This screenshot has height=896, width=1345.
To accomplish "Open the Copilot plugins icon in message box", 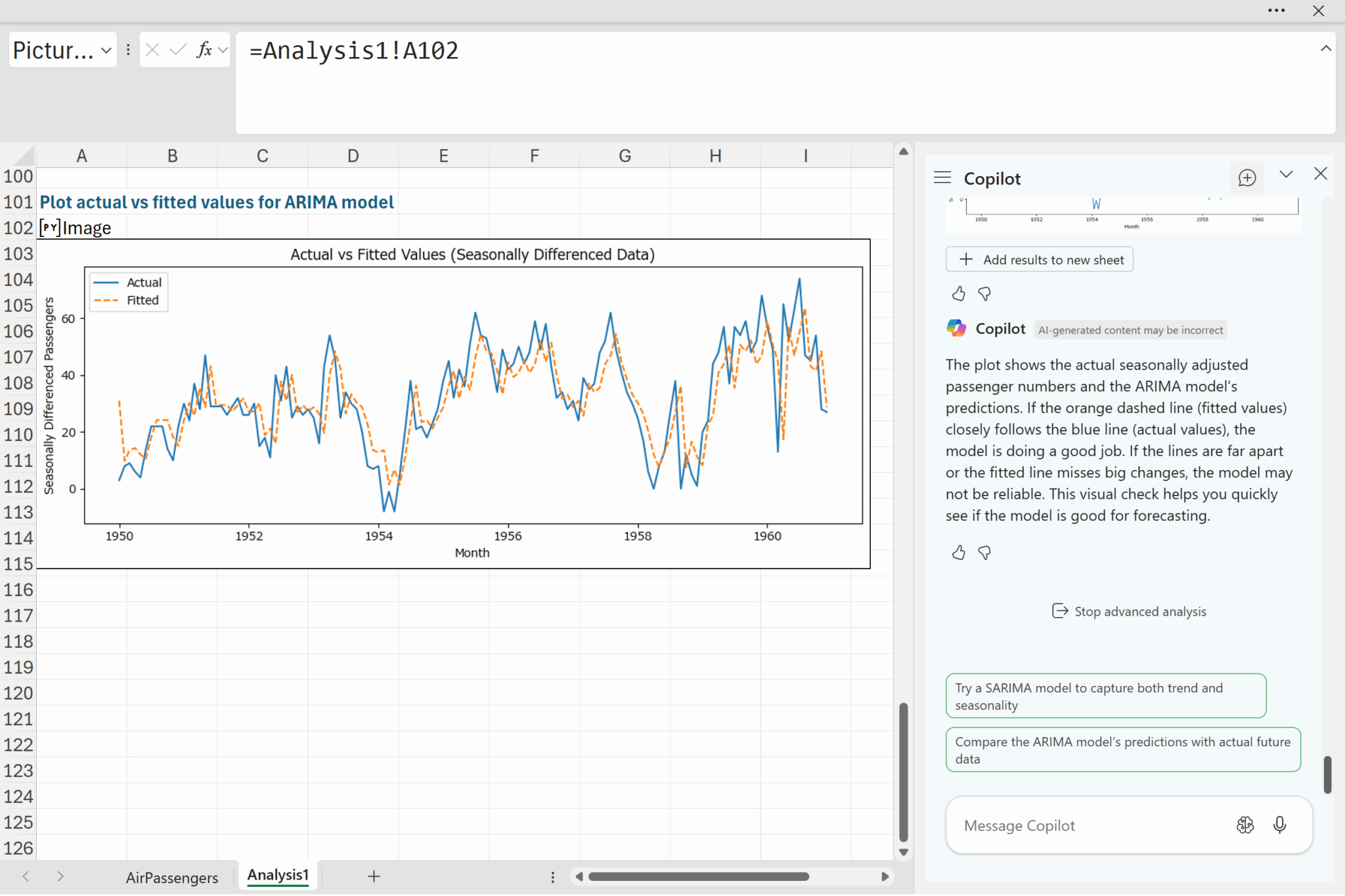I will click(1245, 825).
